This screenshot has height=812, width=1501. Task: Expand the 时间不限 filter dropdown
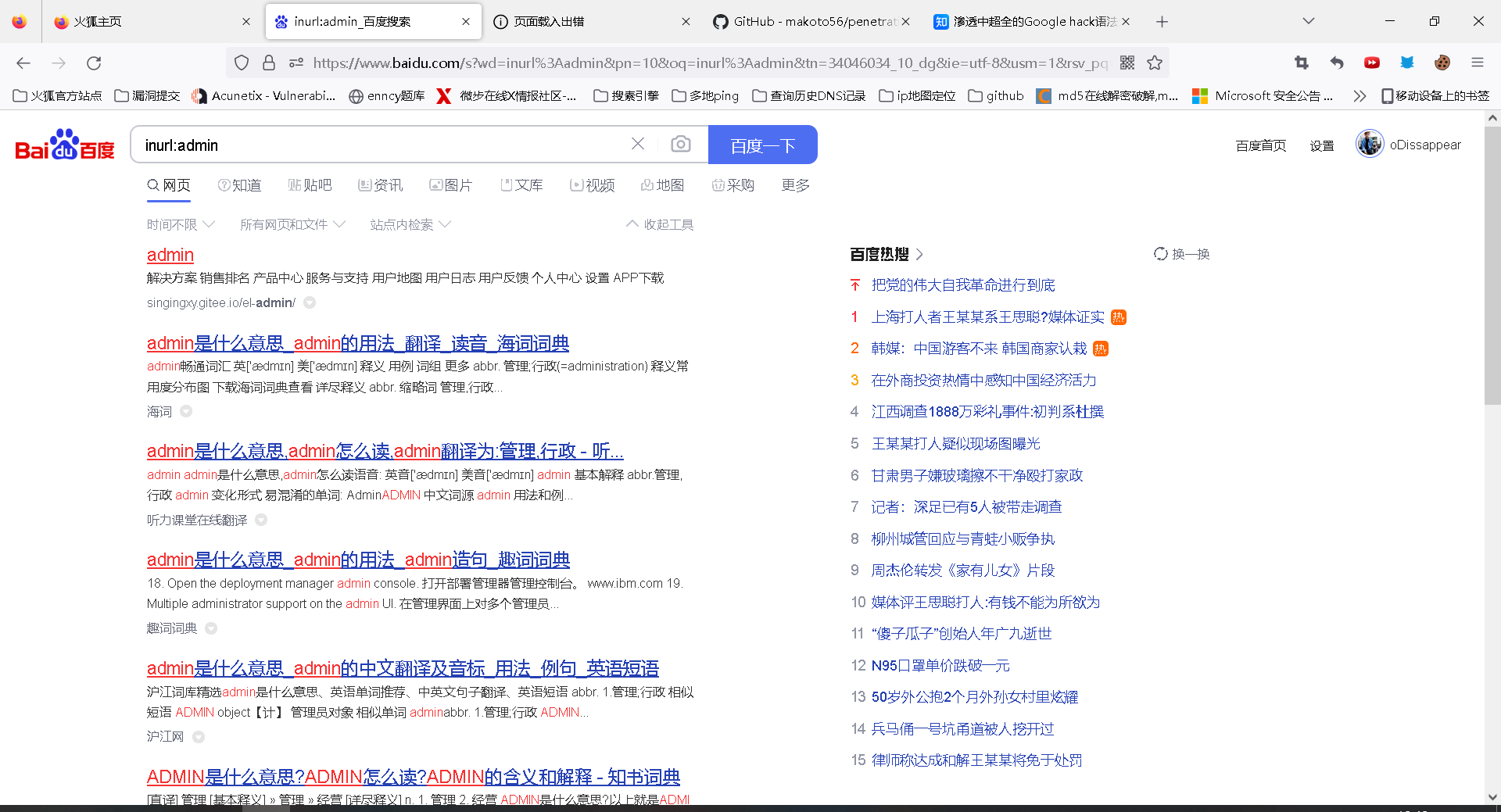point(181,224)
